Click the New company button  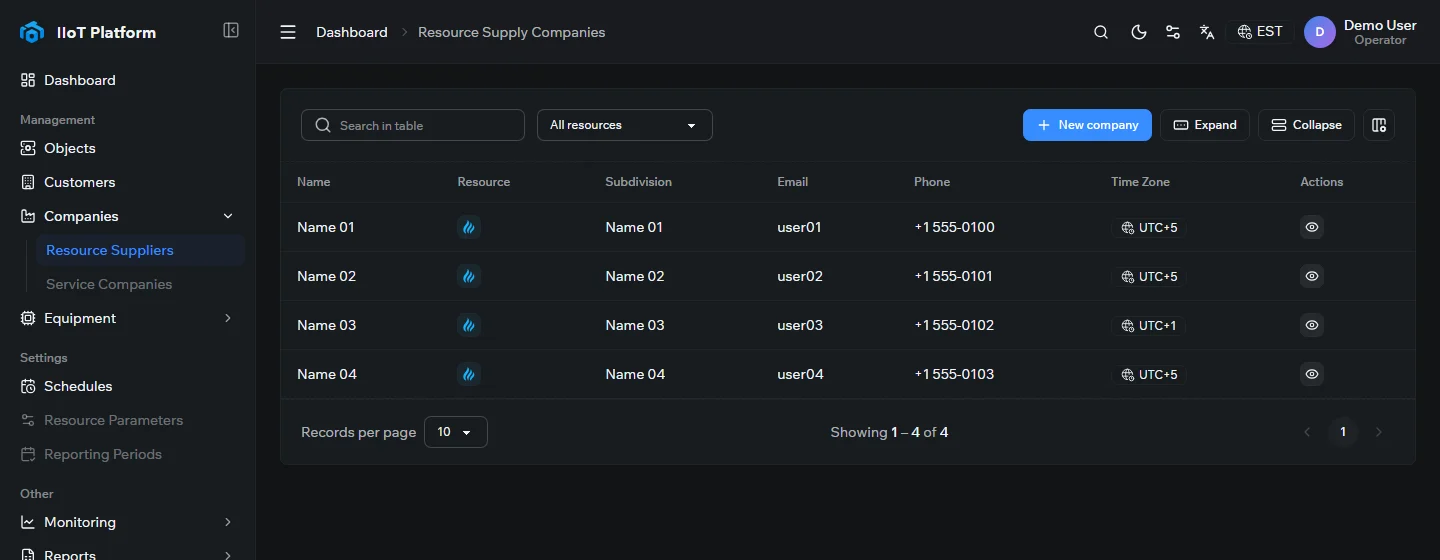[1087, 125]
